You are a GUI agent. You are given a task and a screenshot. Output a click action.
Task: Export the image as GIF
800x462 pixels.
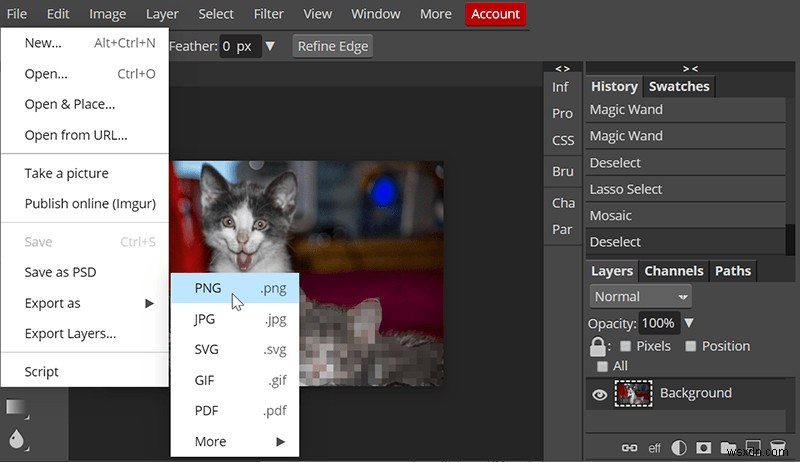point(235,380)
